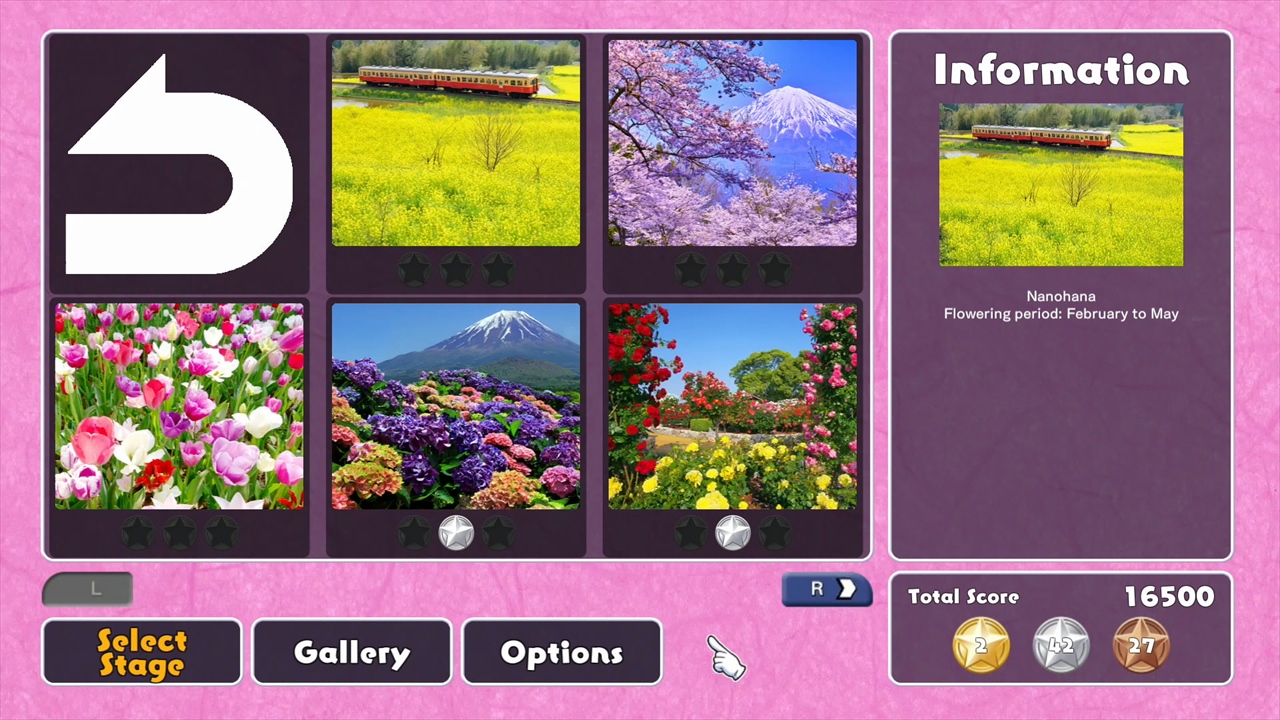Click the bronze medal icon showing 27
Image resolution: width=1280 pixels, height=720 pixels.
coord(1142,645)
